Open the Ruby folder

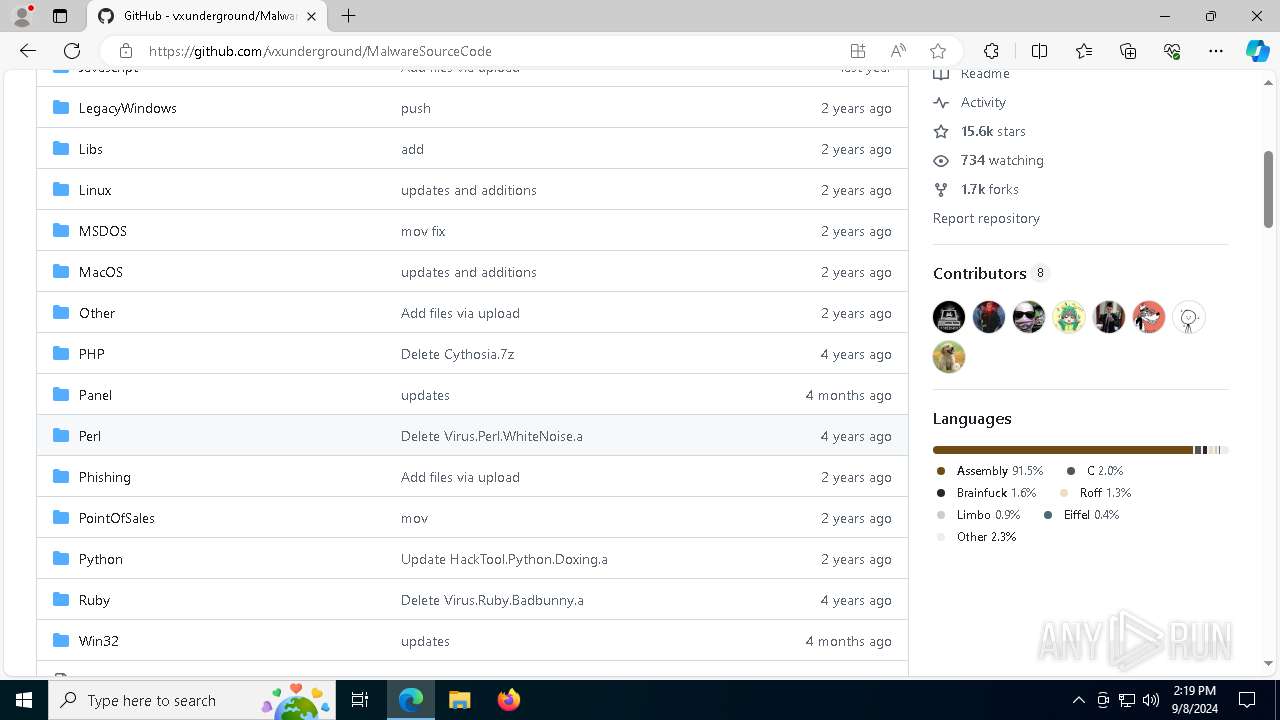[x=94, y=600]
